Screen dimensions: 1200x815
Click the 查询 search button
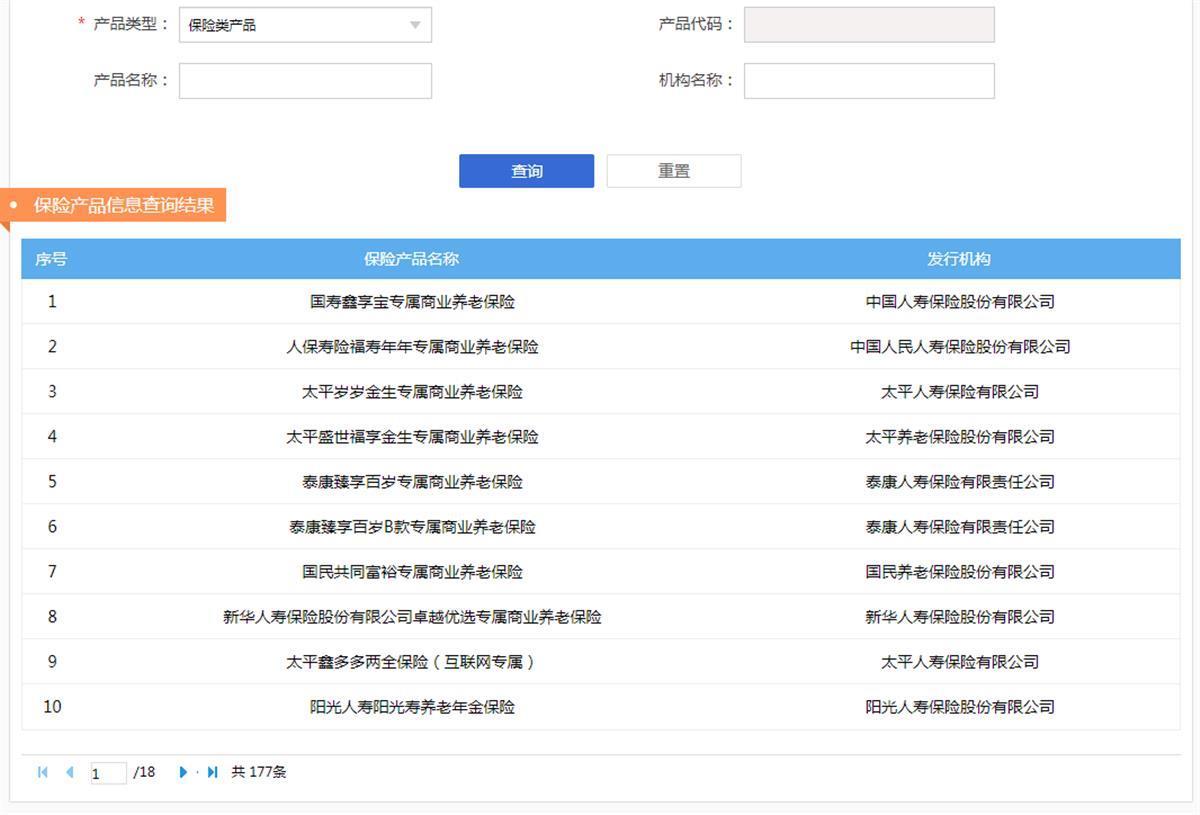pyautogui.click(x=526, y=171)
